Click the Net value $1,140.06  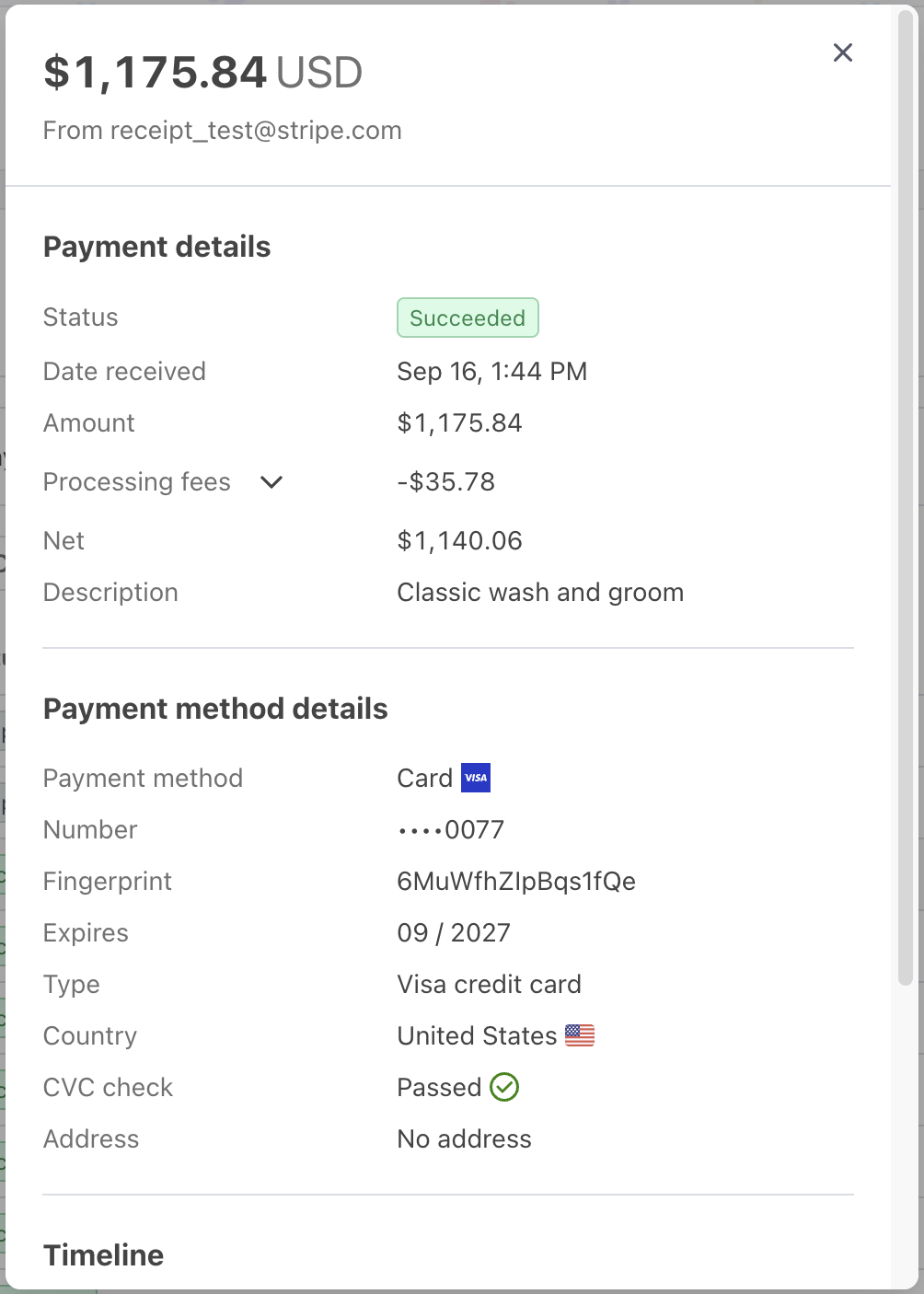460,541
